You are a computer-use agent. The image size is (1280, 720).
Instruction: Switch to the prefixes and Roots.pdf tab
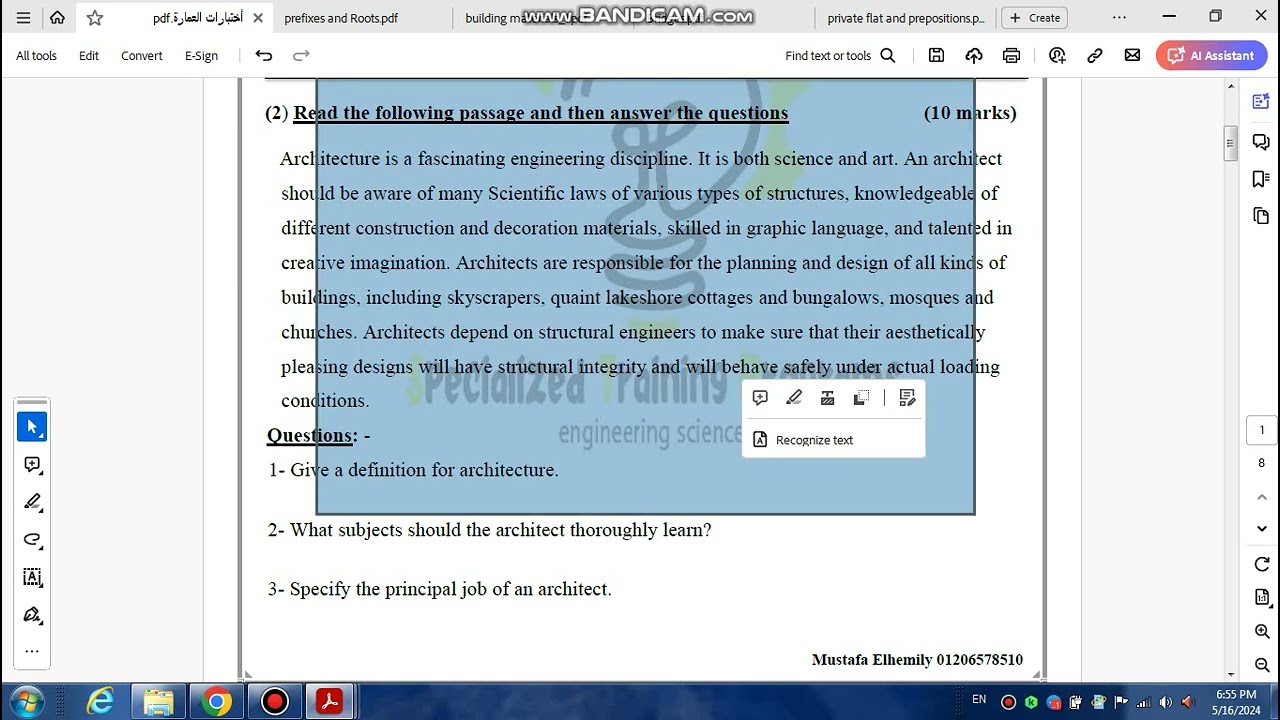click(341, 18)
